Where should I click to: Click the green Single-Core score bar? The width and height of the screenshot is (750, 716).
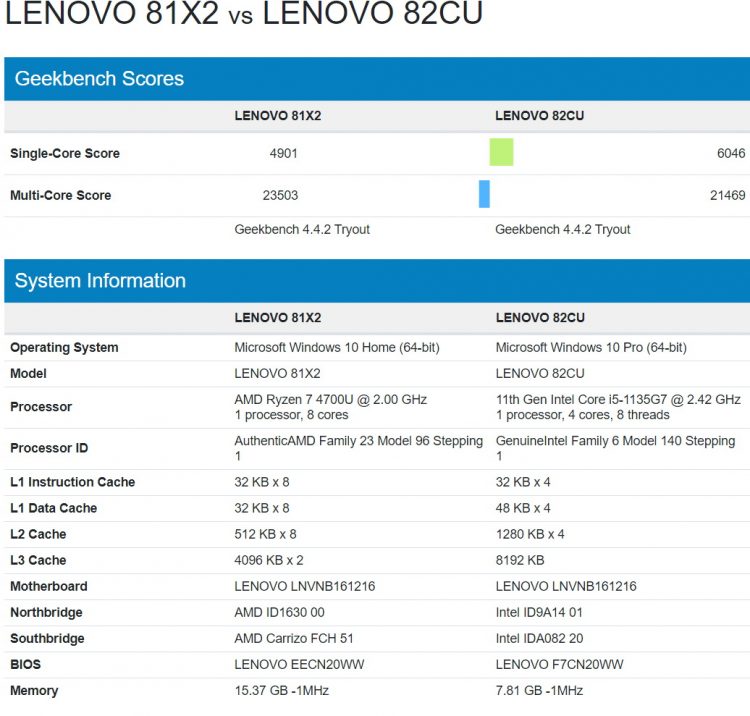[x=501, y=152]
